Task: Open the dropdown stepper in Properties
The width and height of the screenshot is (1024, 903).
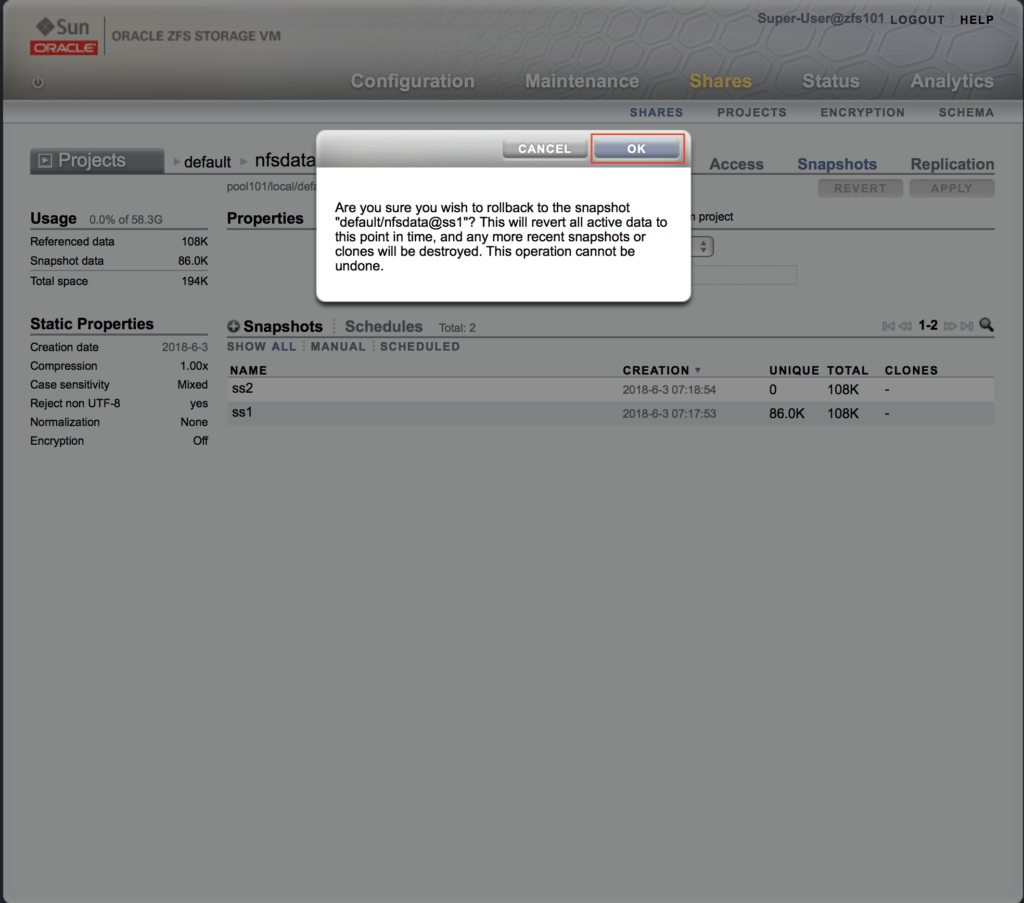Action: click(703, 247)
